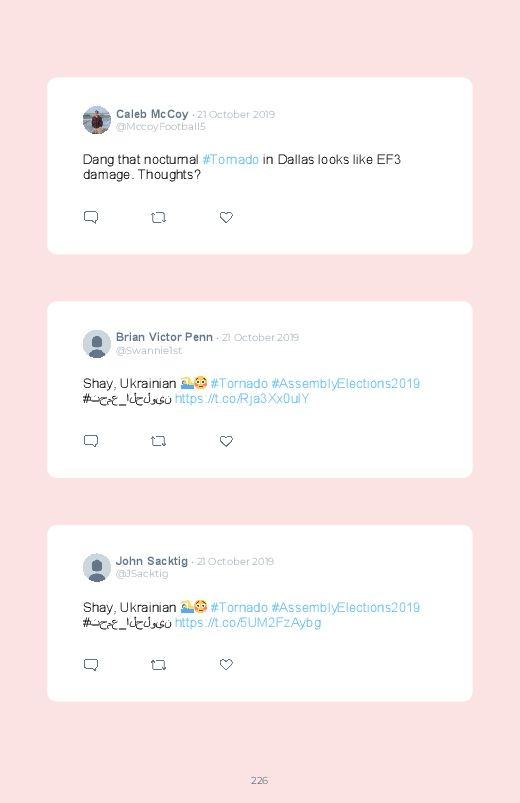520x803 pixels.
Task: Follow the t.co/Rja3Xx0ulY link
Action: click(x=242, y=399)
